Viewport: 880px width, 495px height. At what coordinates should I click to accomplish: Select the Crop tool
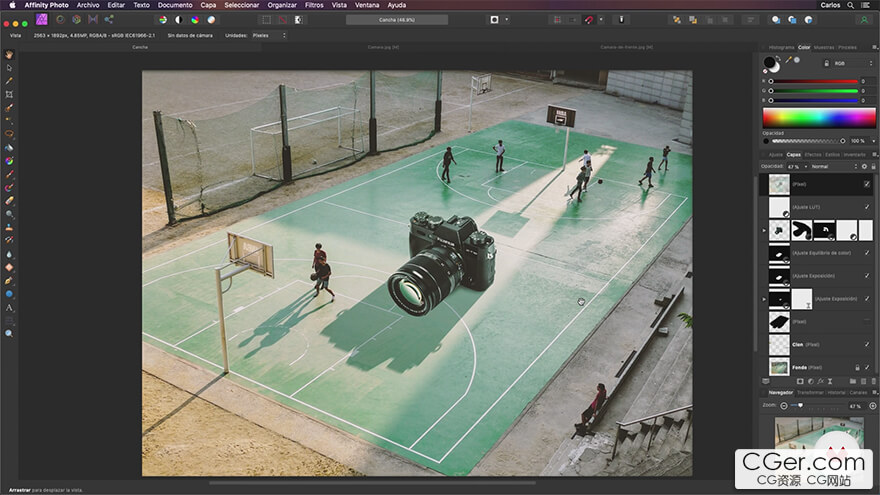(9, 94)
